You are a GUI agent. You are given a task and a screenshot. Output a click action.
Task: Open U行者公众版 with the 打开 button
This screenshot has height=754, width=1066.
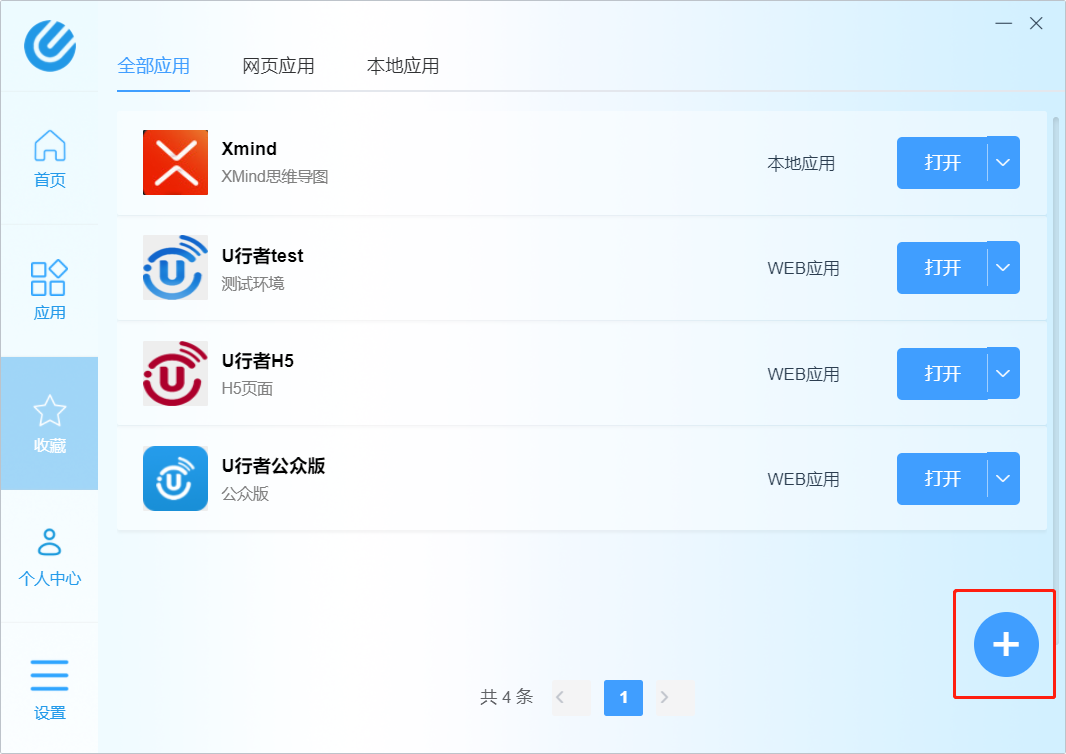pyautogui.click(x=942, y=479)
